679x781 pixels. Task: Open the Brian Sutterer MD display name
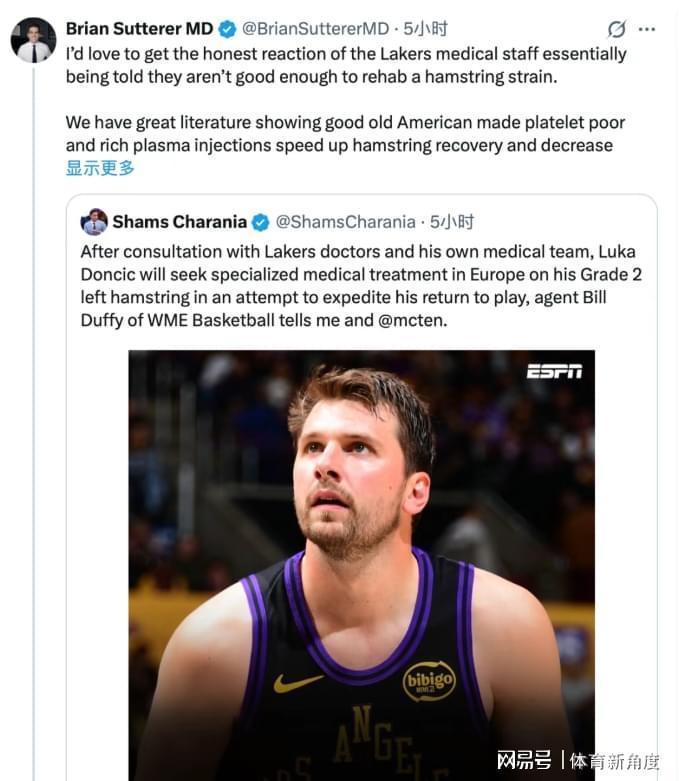[139, 29]
